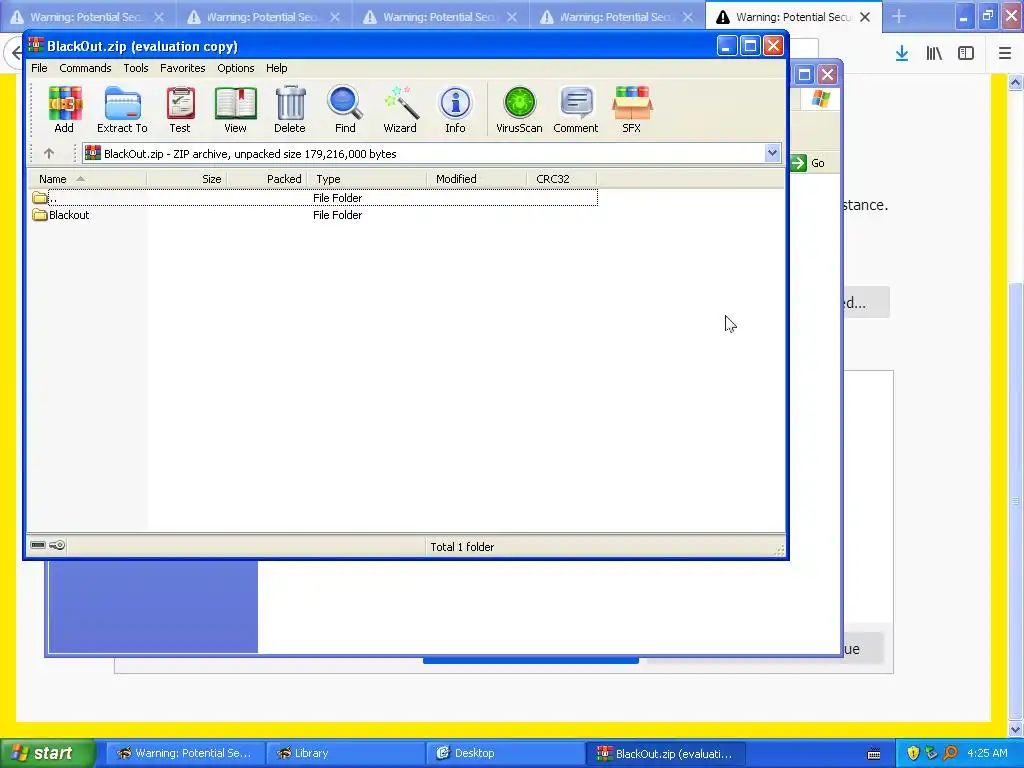Screen dimensions: 1024x768
Task: Toggle the Firefox sidebar icon
Action: tap(966, 54)
